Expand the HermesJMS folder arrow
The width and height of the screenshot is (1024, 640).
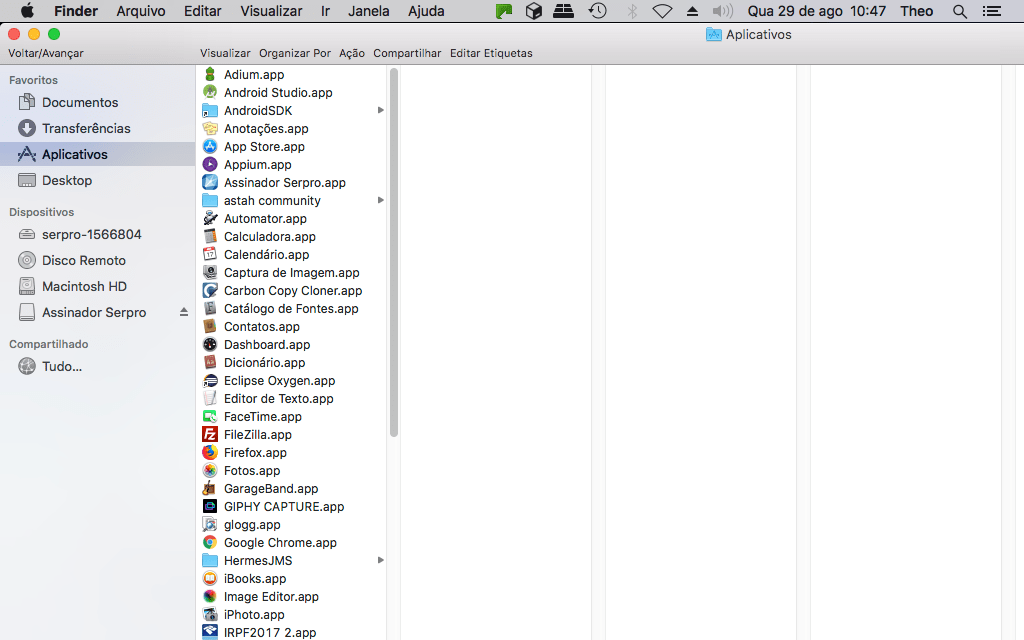[x=380, y=560]
